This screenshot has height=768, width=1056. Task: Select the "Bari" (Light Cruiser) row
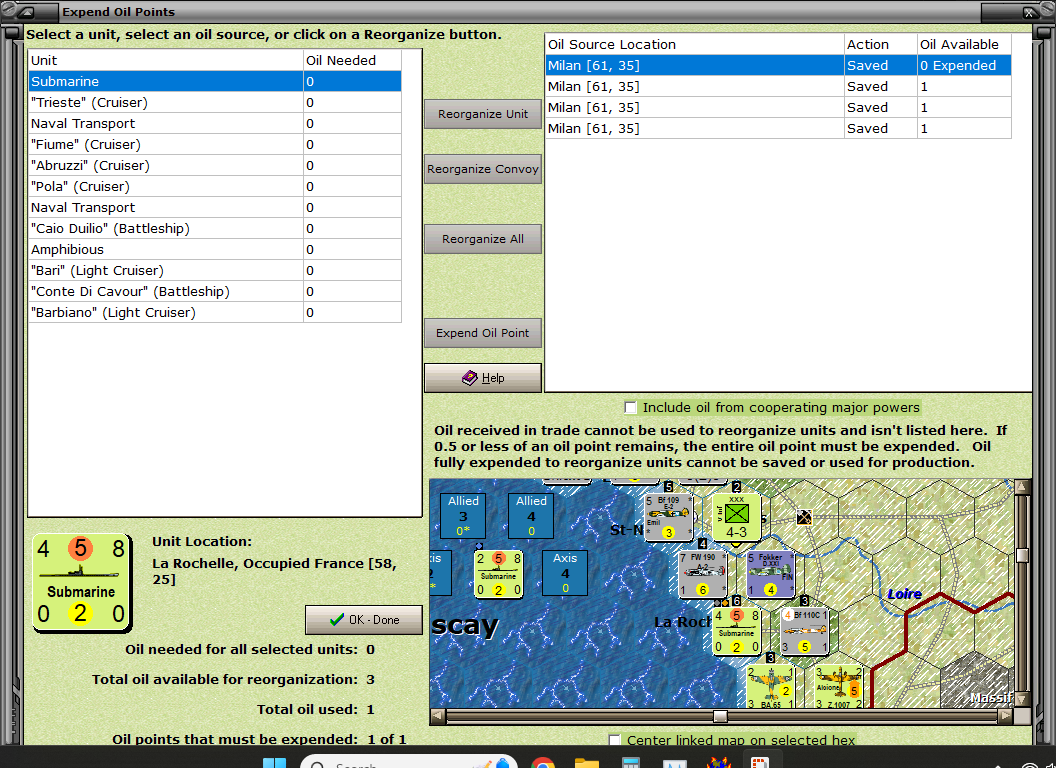click(x=215, y=270)
